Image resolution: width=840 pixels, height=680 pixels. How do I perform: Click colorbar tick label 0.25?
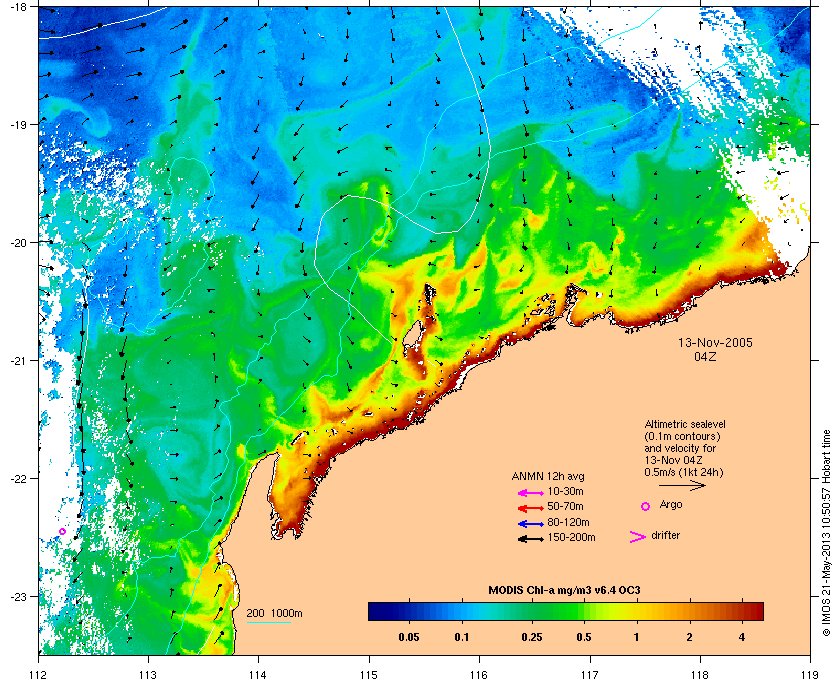coord(532,637)
